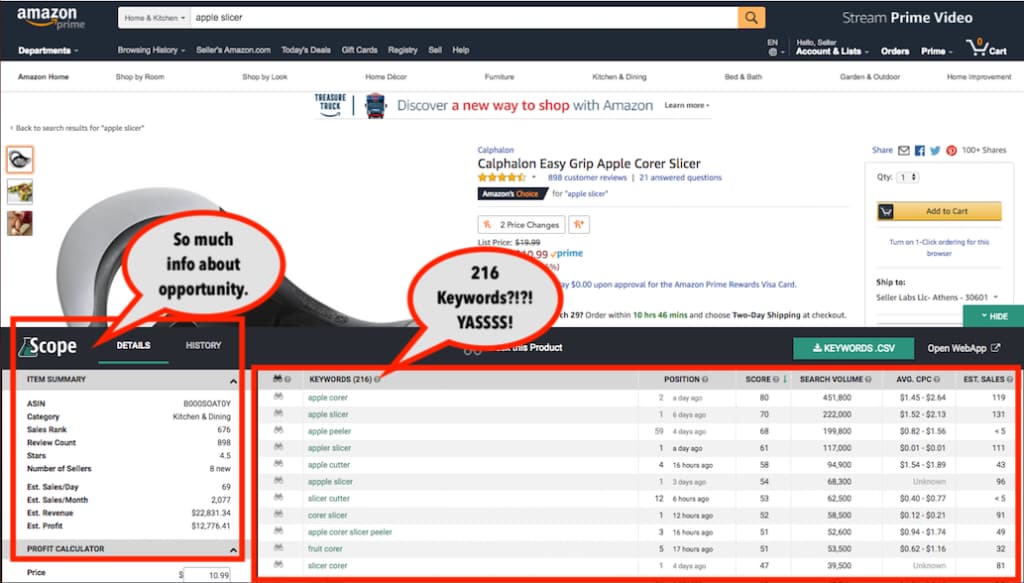Open the Home & Kitchen search category dropdown
This screenshot has width=1024, height=583.
[x=155, y=18]
